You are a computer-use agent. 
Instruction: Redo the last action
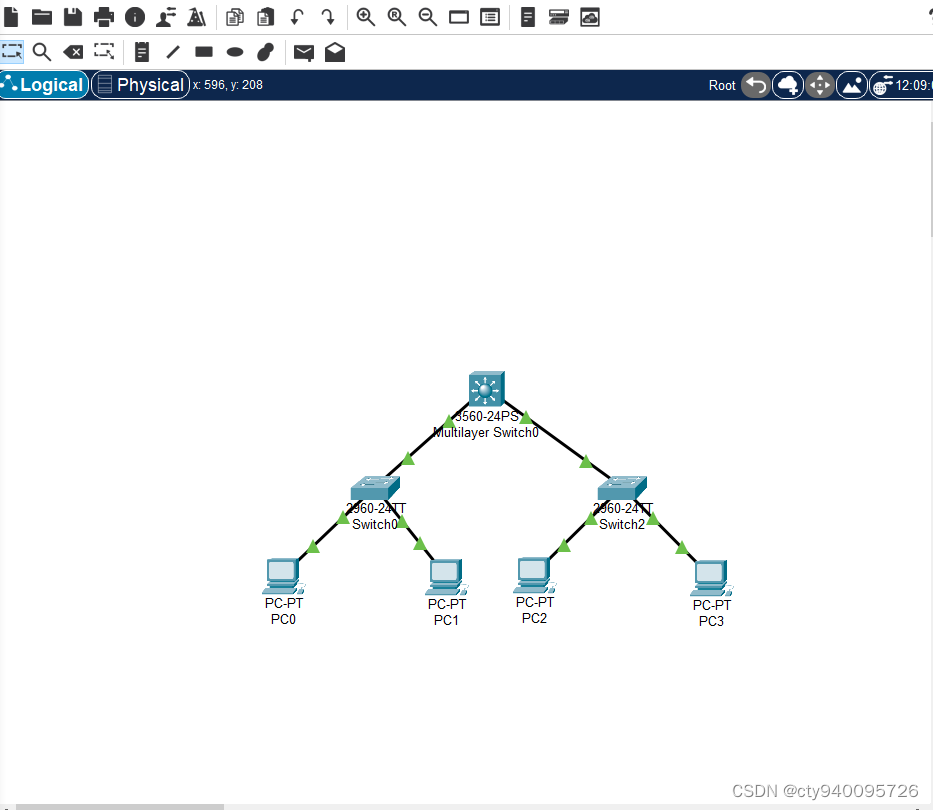click(328, 17)
